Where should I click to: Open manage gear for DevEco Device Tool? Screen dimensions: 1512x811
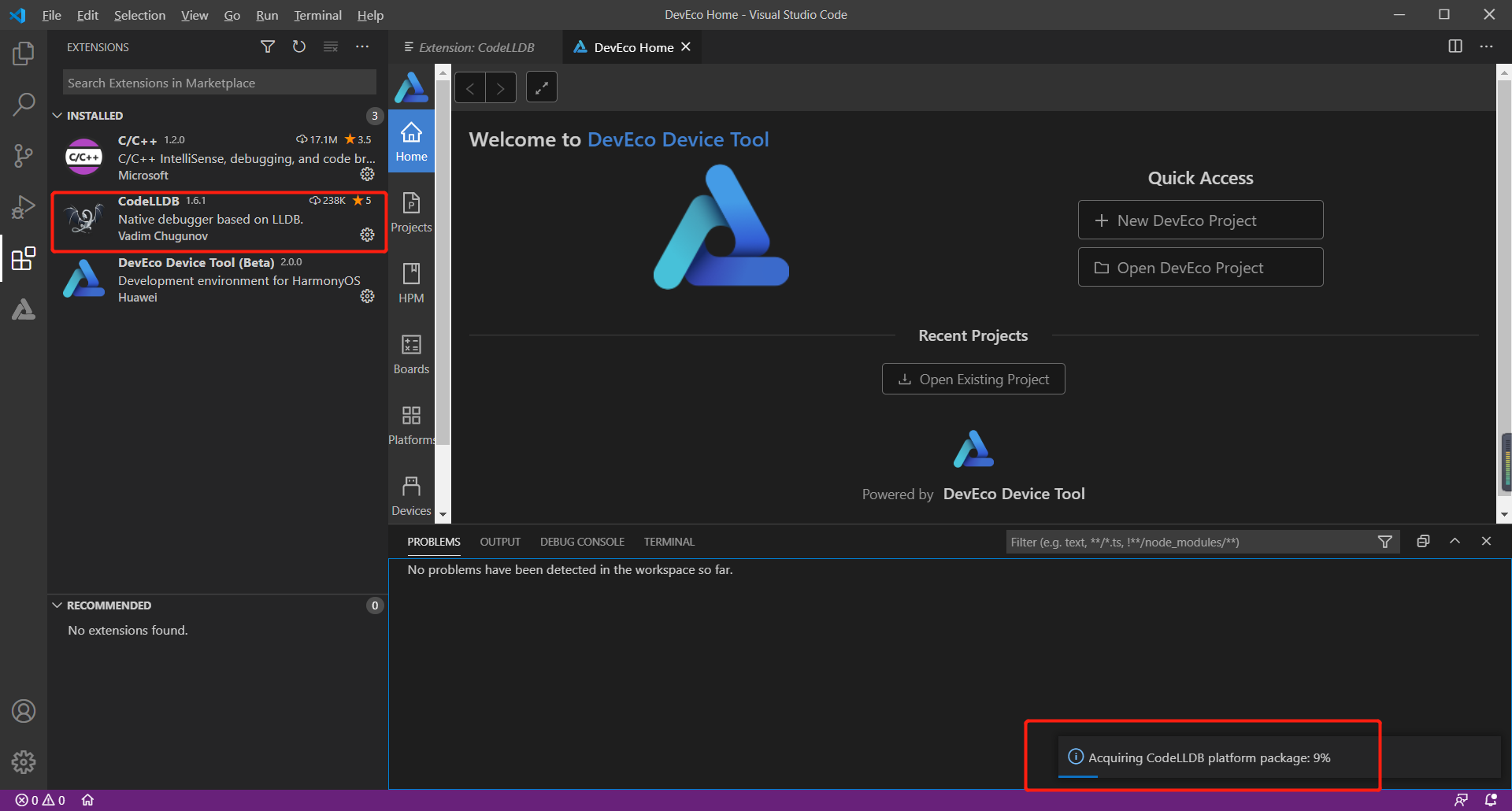pyautogui.click(x=367, y=296)
